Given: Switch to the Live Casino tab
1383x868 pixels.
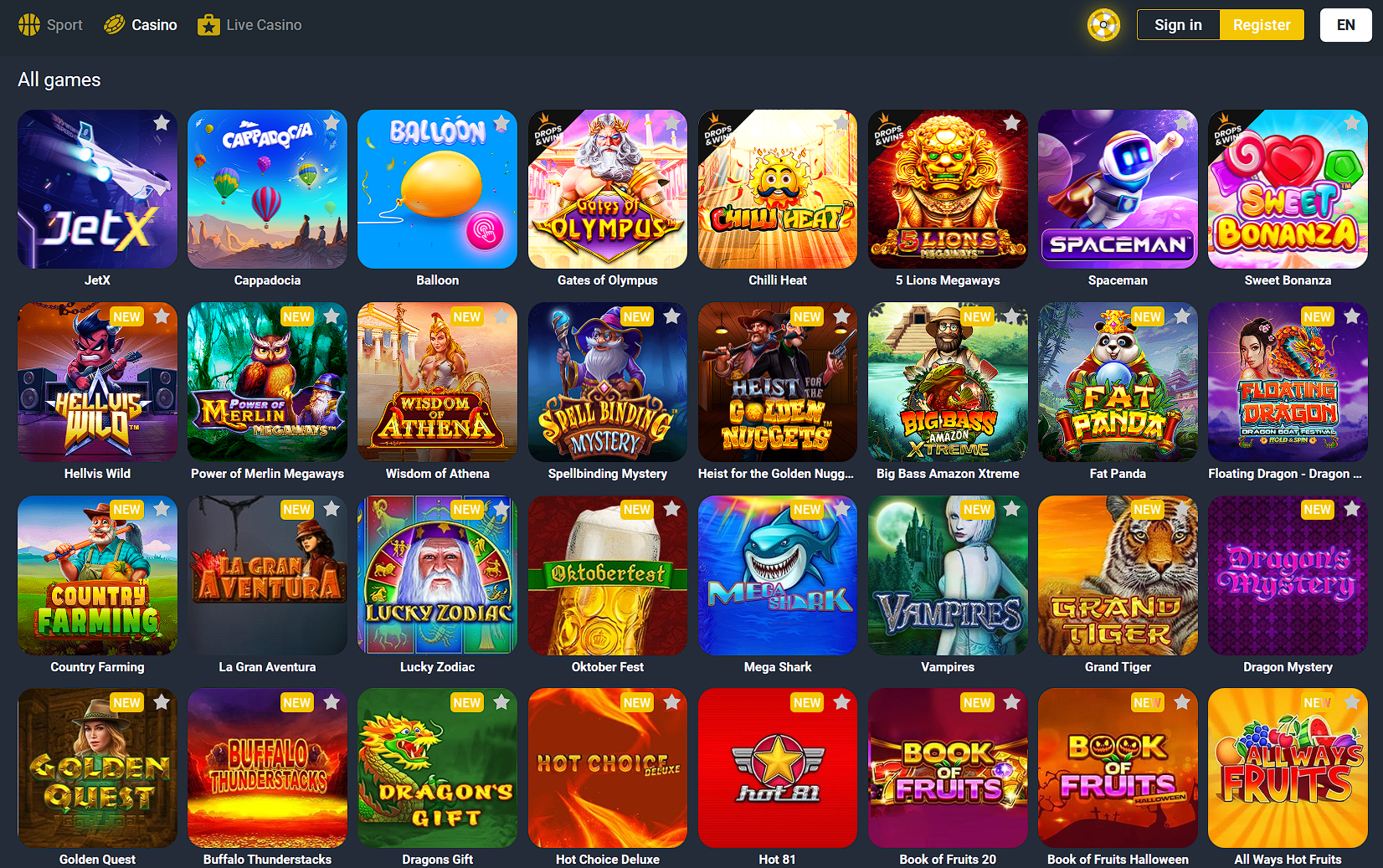Looking at the screenshot, I should 249,25.
